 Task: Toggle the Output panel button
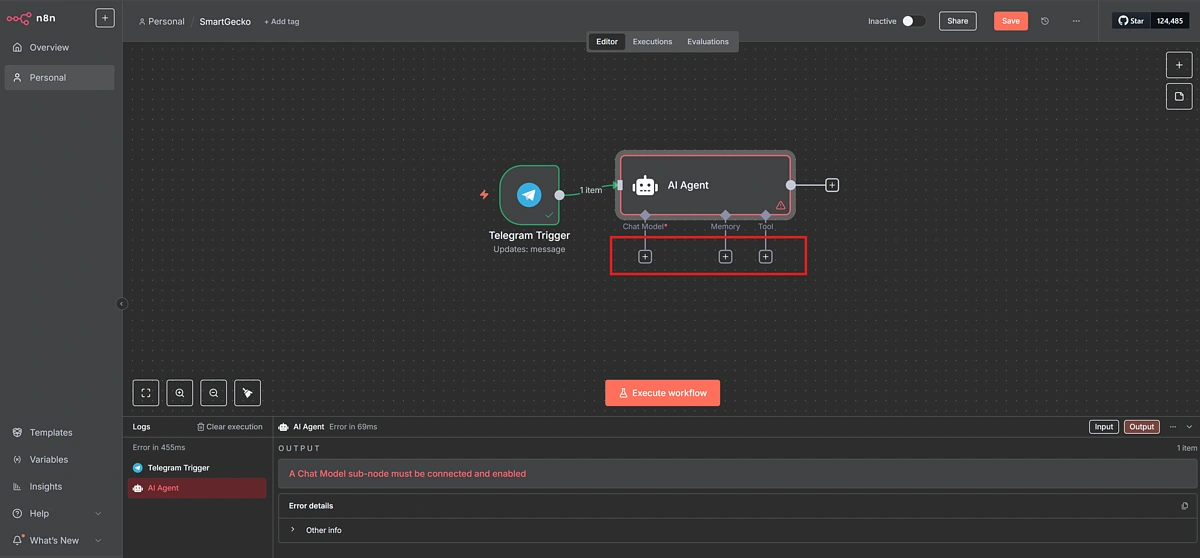click(1141, 427)
